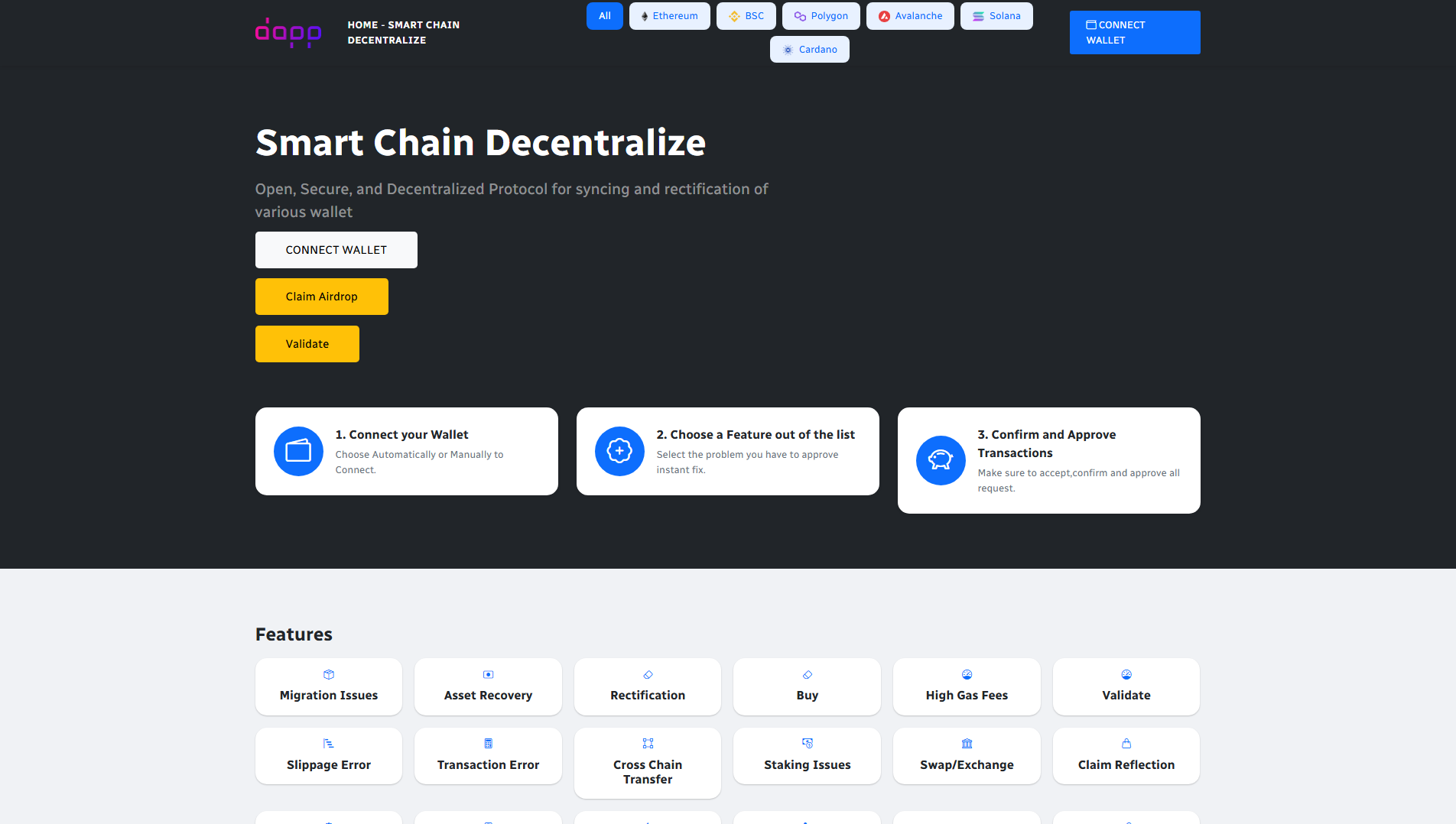
Task: Click the icon above Slippage Error
Action: (329, 743)
